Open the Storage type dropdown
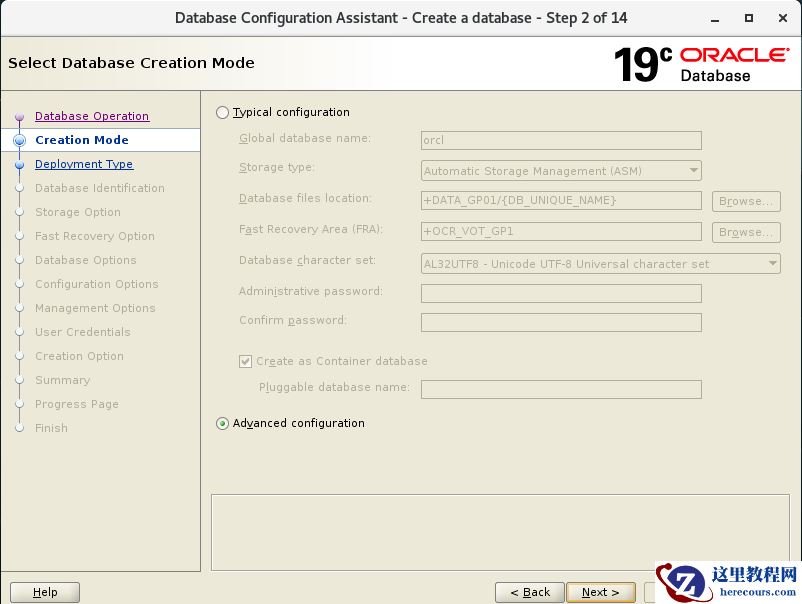This screenshot has width=802, height=604. (561, 171)
